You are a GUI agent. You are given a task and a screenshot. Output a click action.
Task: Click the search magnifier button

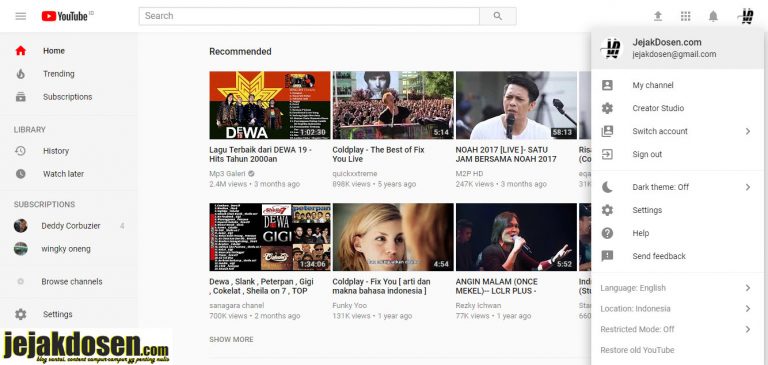tap(498, 16)
